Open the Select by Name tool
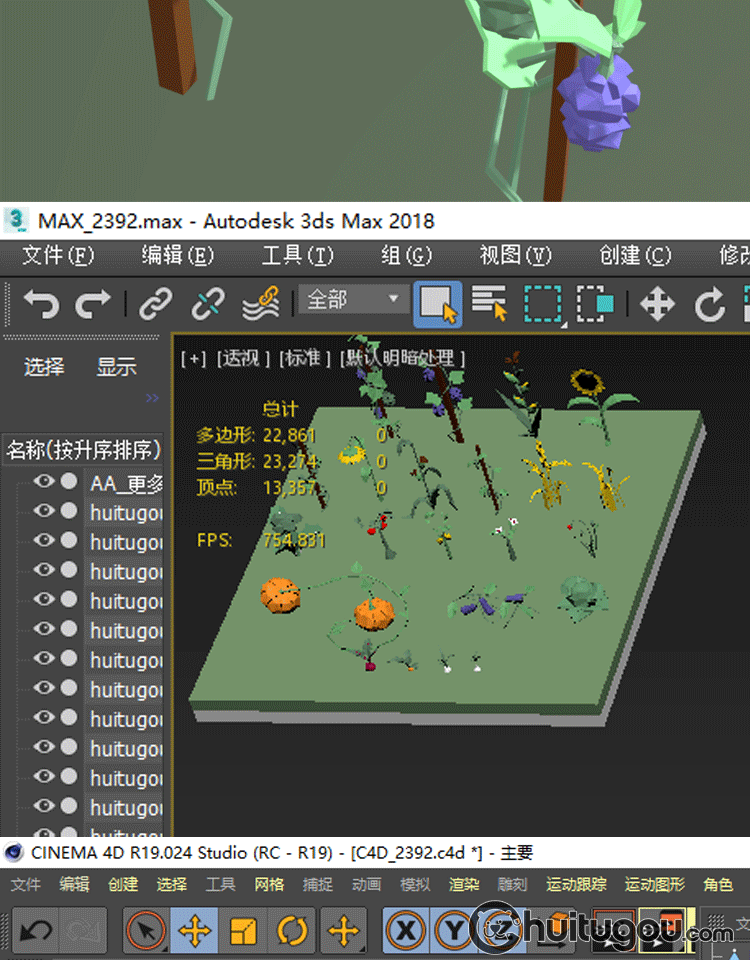The width and height of the screenshot is (750, 960). [489, 303]
